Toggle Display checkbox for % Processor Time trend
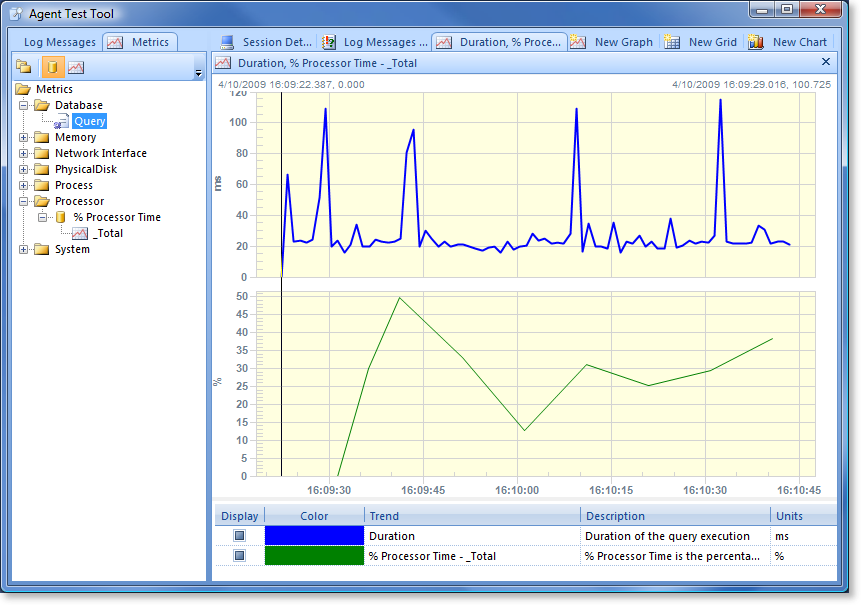Image resolution: width=861 pixels, height=605 pixels. pyautogui.click(x=239, y=556)
